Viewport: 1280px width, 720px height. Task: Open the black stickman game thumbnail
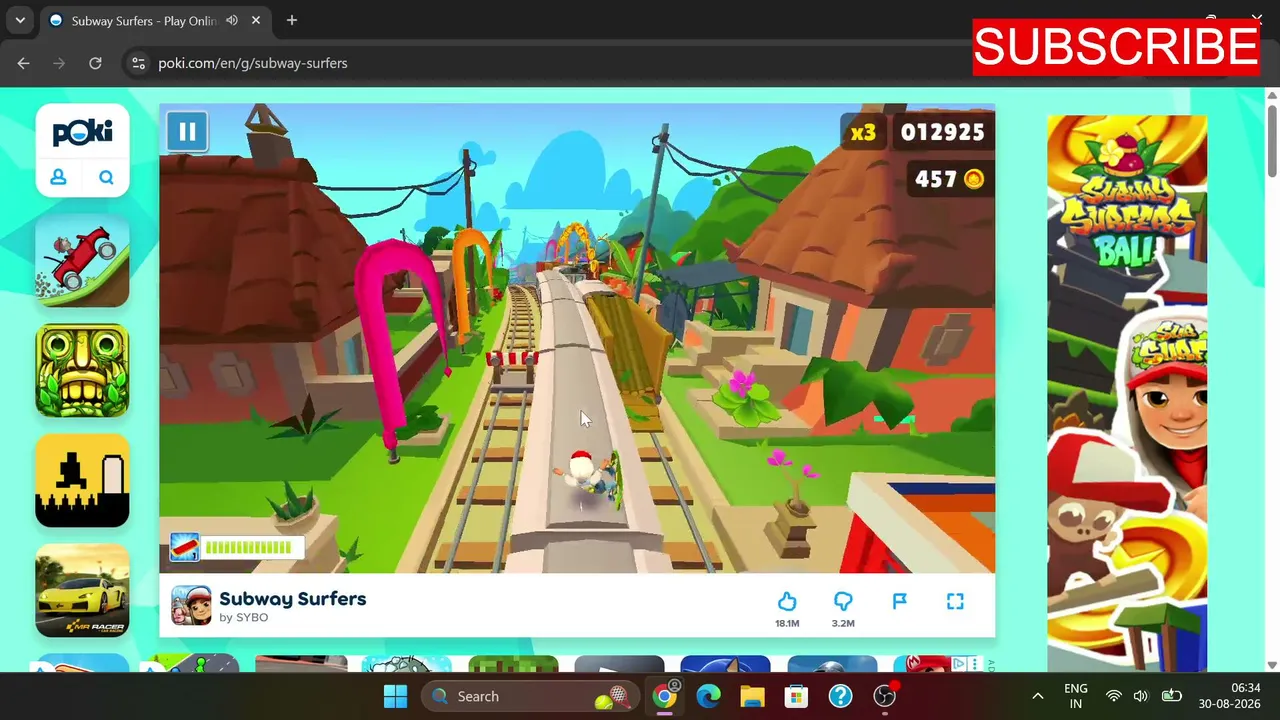82,480
